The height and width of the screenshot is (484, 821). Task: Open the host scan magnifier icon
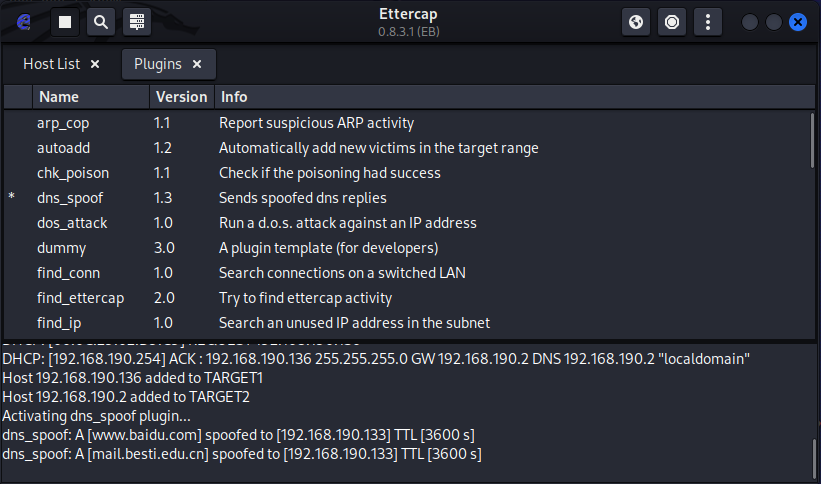point(100,21)
